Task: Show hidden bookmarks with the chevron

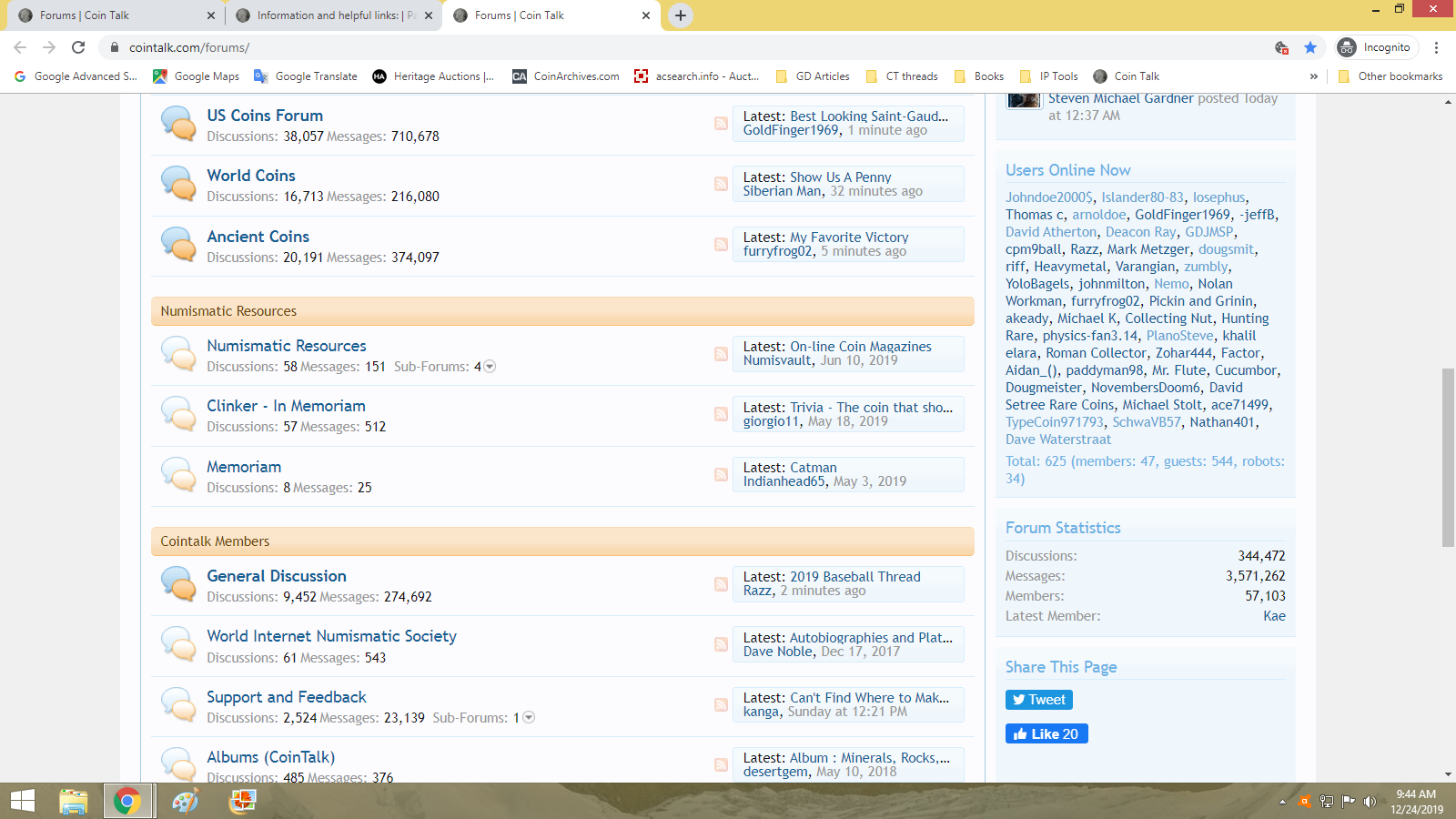Action: (x=1313, y=76)
